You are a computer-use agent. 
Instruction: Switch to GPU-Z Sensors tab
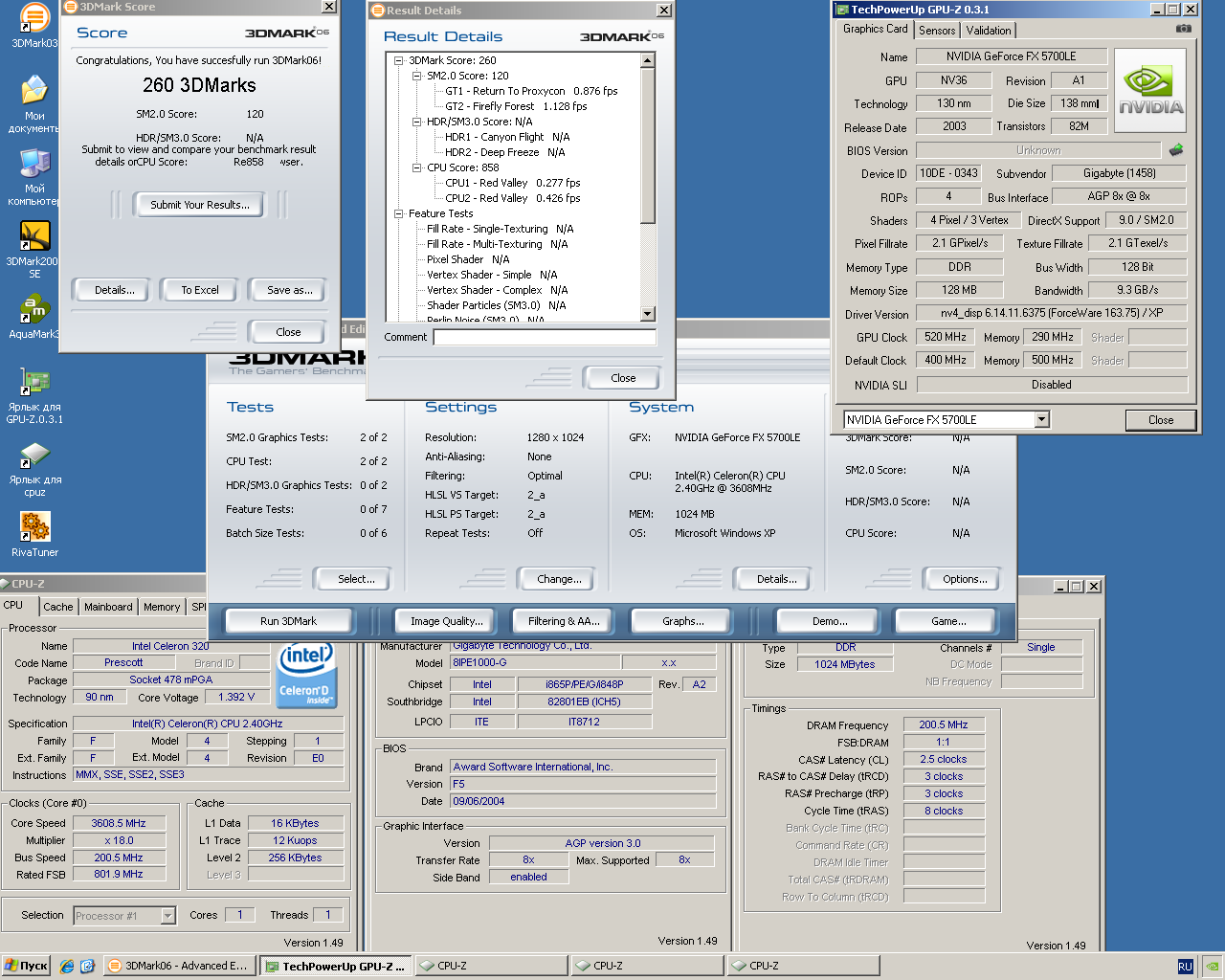[937, 31]
